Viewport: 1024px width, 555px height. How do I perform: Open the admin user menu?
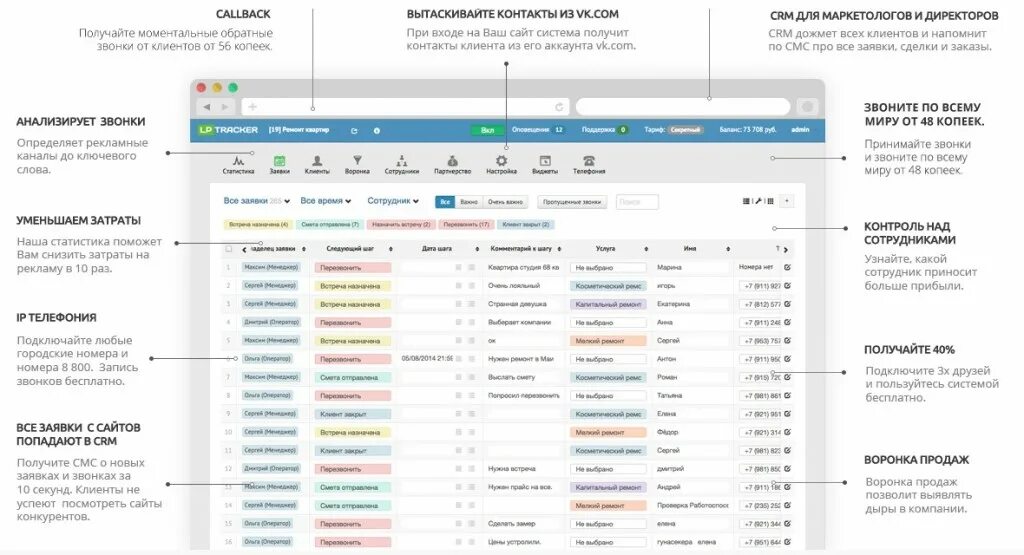click(800, 130)
